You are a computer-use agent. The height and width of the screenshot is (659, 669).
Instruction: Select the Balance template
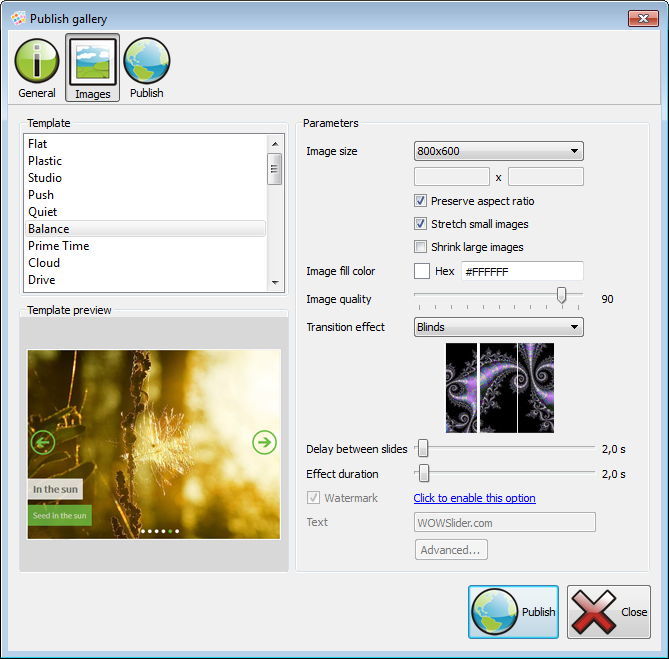145,229
